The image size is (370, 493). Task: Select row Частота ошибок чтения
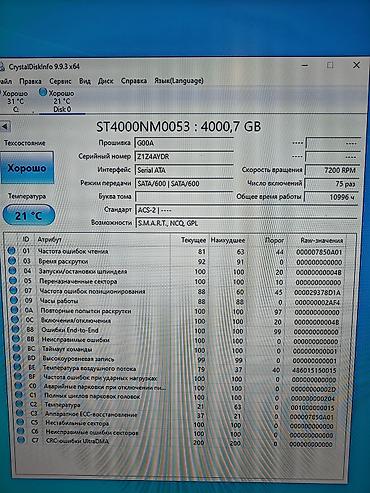pyautogui.click(x=176, y=252)
